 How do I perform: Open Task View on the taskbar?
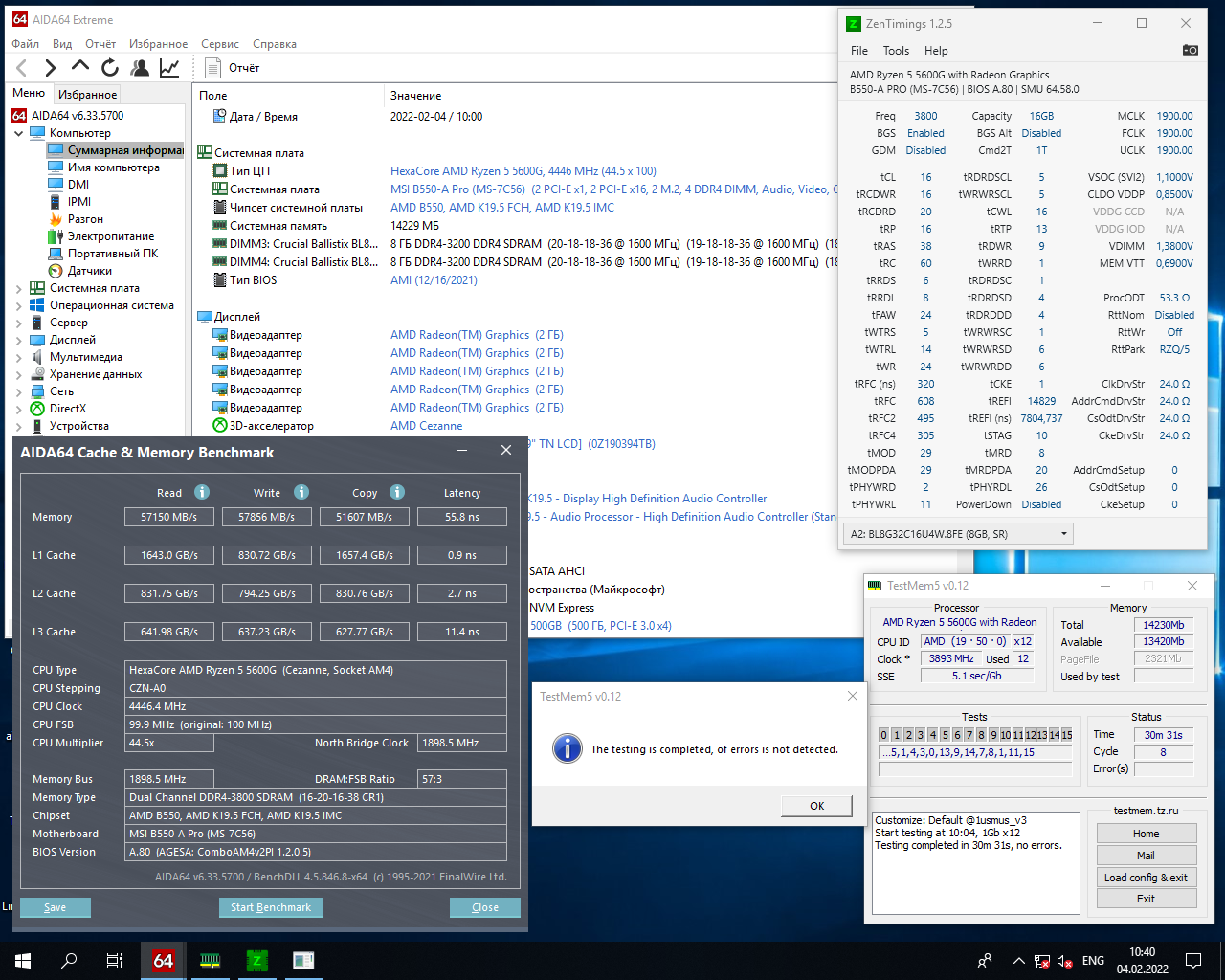(115, 961)
